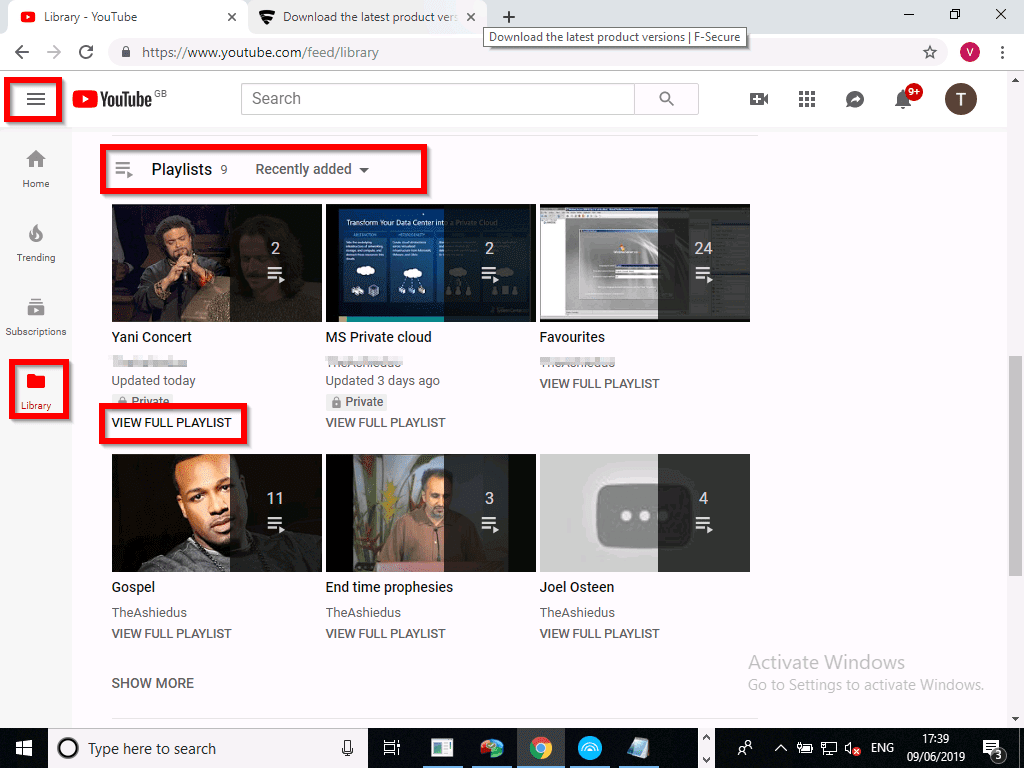
Task: Open the hamburger guide menu
Action: click(35, 99)
